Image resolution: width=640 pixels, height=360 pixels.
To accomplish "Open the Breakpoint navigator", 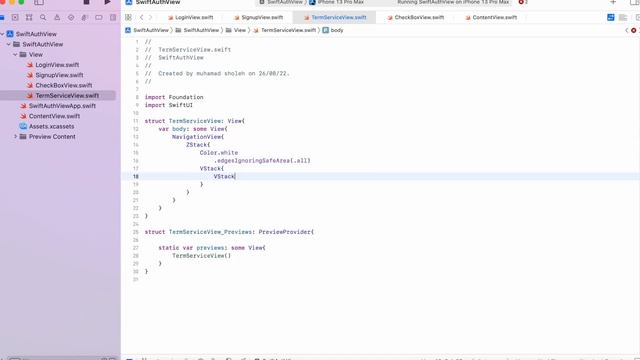I will 99,18.
